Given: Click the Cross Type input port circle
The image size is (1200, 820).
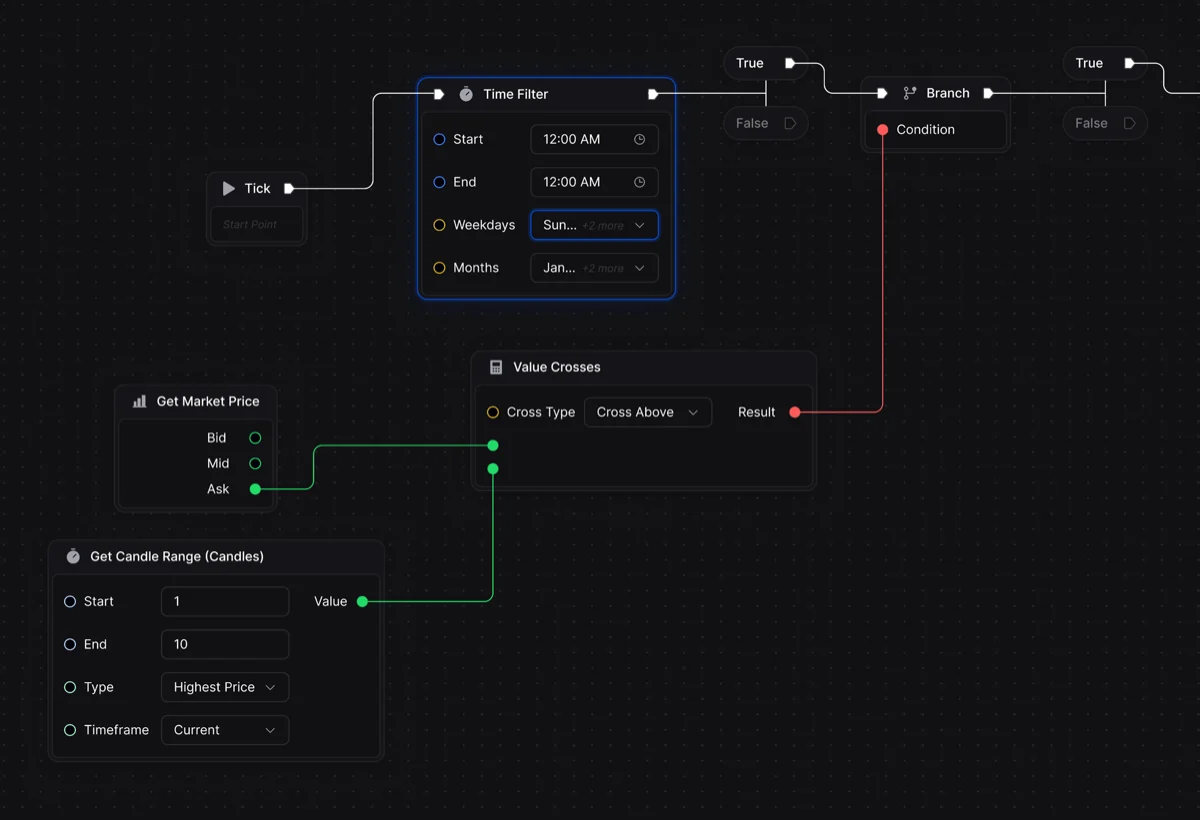Looking at the screenshot, I should click(493, 412).
